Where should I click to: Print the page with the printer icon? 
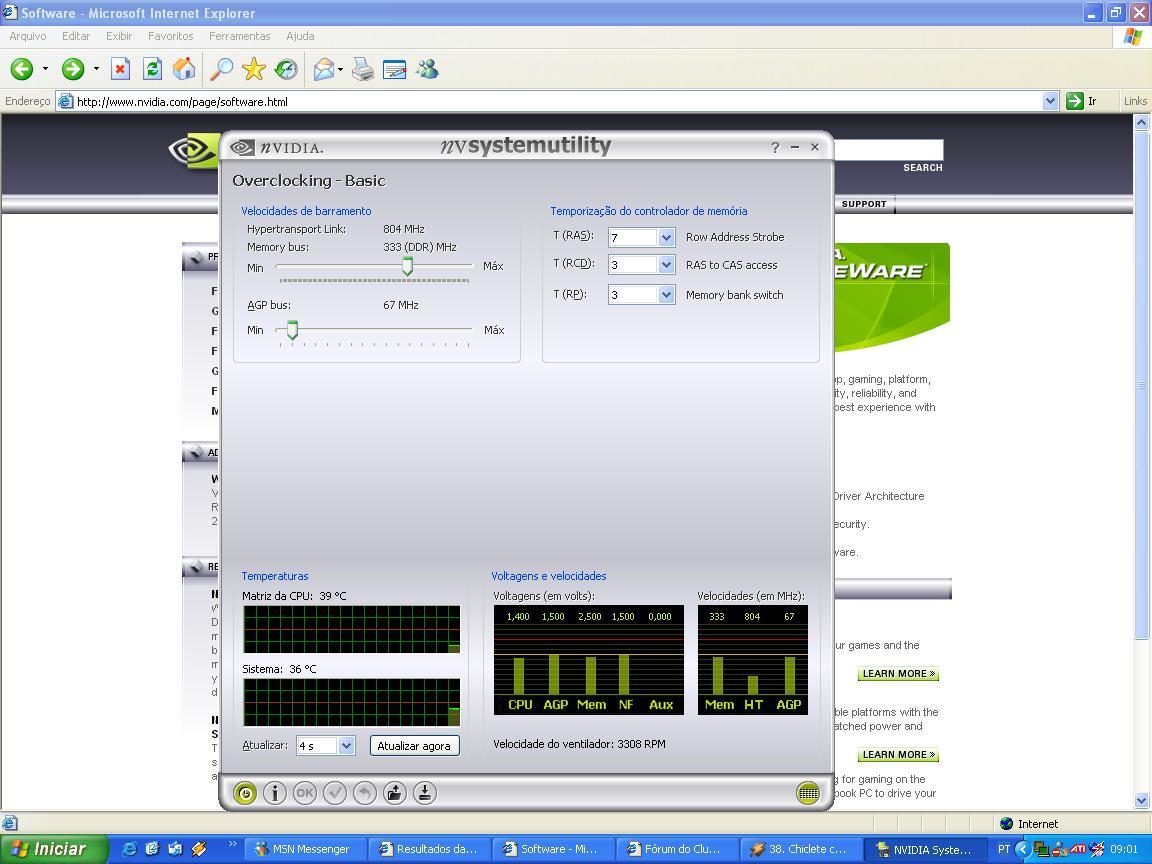coord(362,69)
